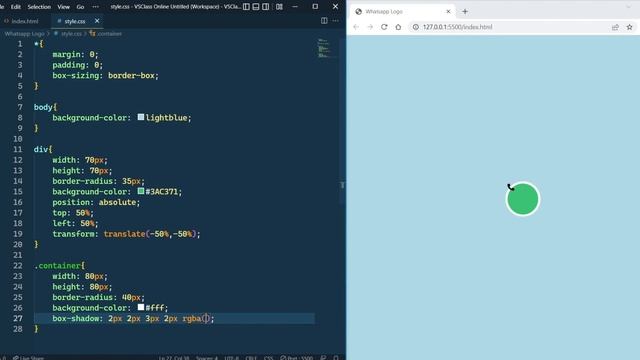Change Spaces indentation setting

[207, 358]
